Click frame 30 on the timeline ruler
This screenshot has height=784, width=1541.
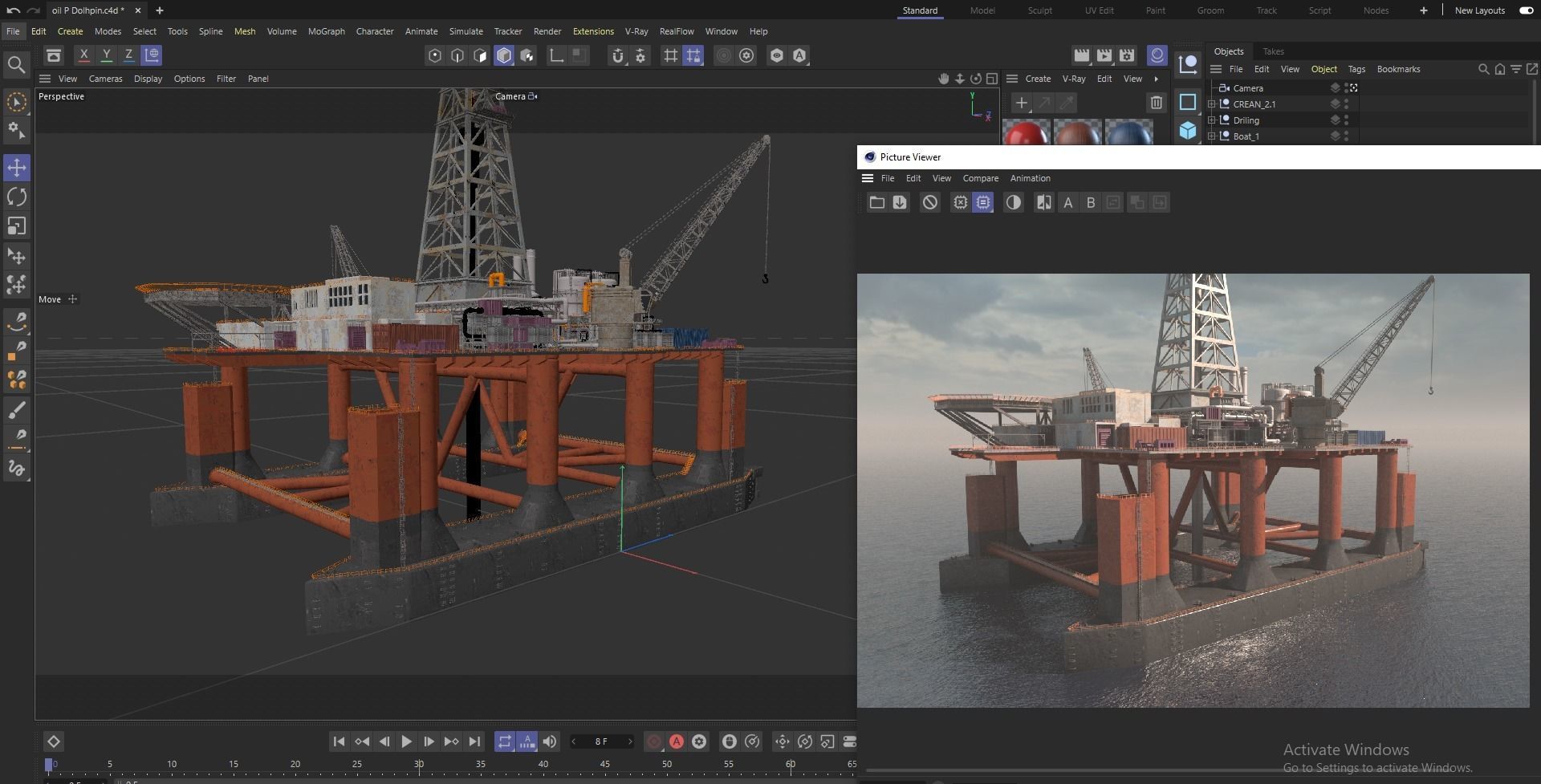pos(419,765)
